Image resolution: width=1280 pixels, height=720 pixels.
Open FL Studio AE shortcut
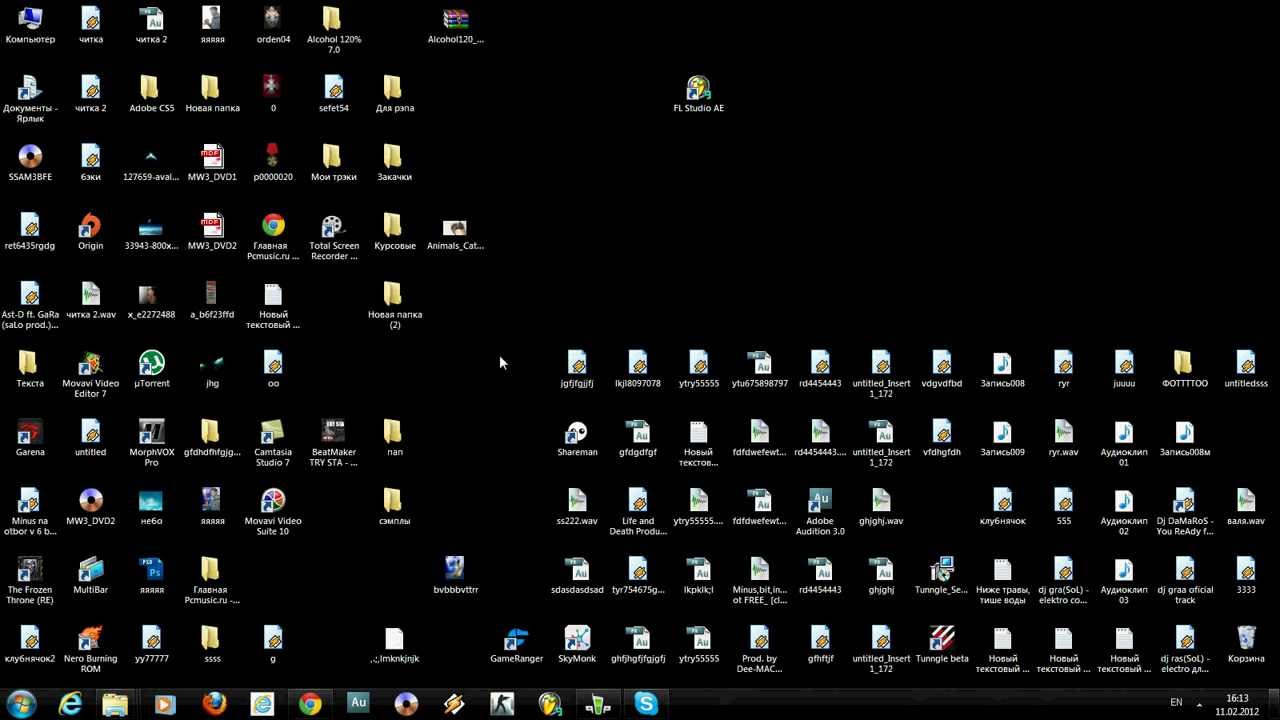click(698, 95)
